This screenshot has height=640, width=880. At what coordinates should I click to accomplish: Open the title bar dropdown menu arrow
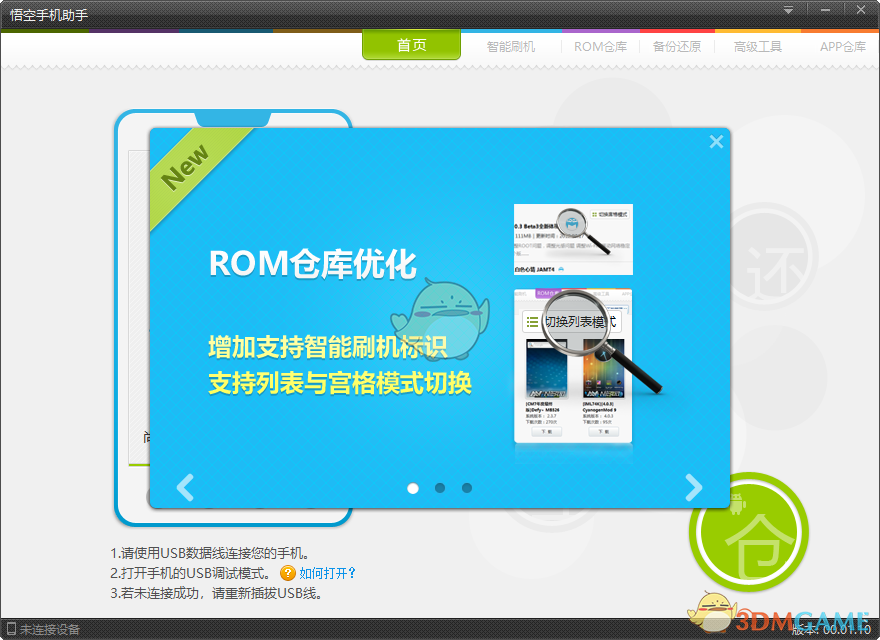pos(789,10)
